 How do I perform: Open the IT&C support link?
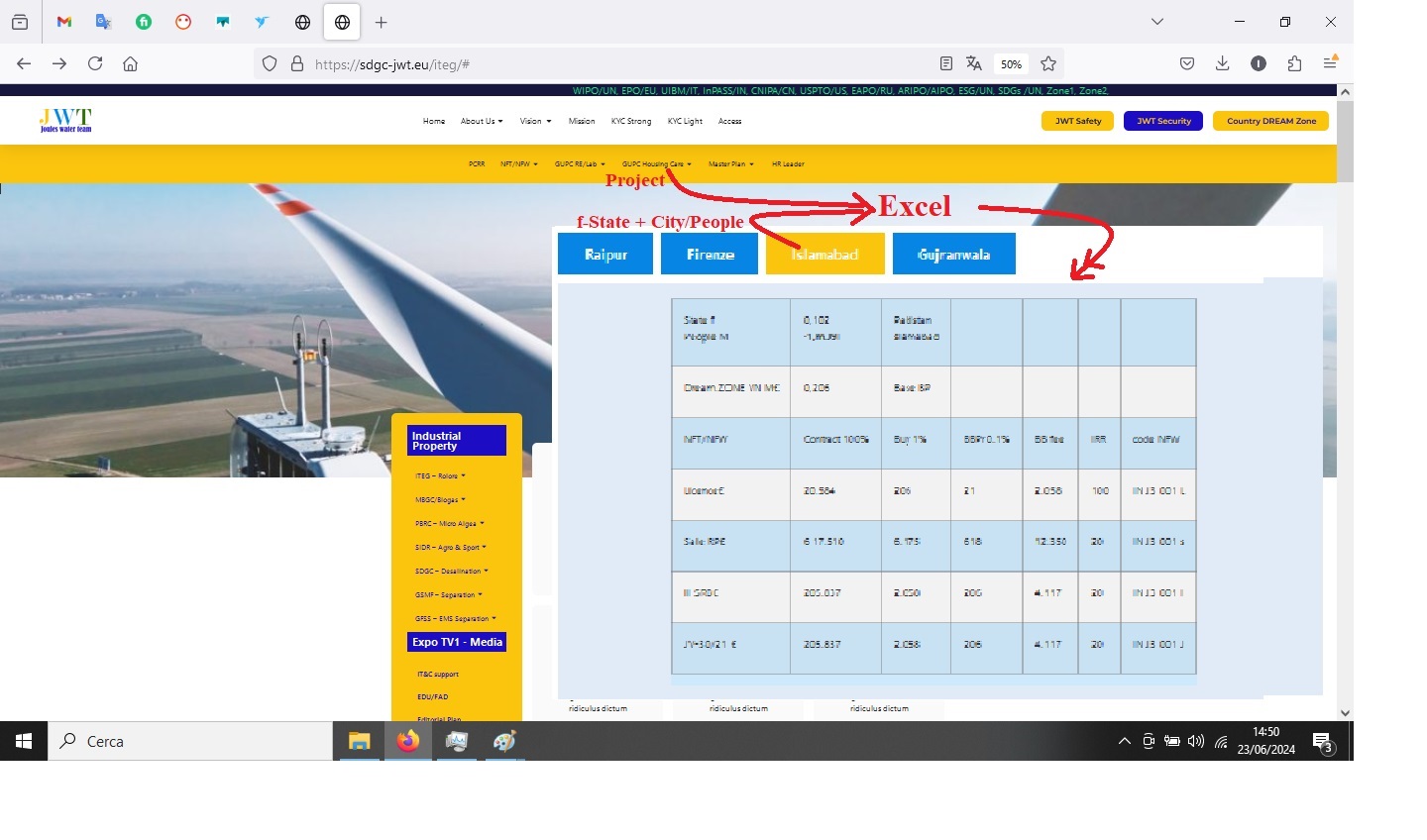click(438, 675)
